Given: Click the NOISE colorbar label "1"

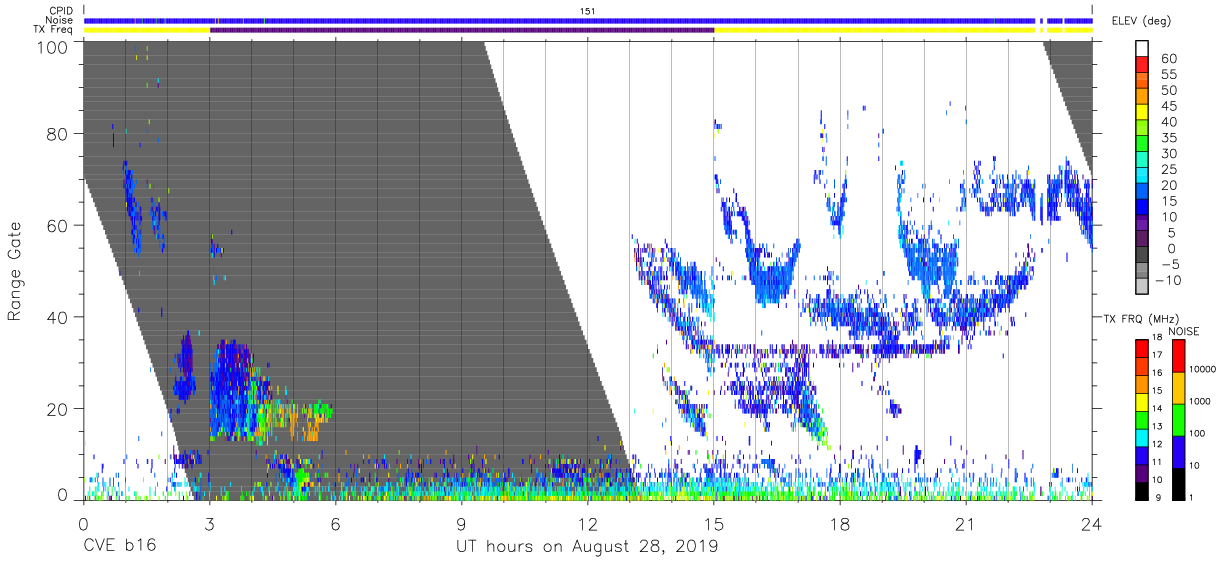Looking at the screenshot, I should [1193, 496].
